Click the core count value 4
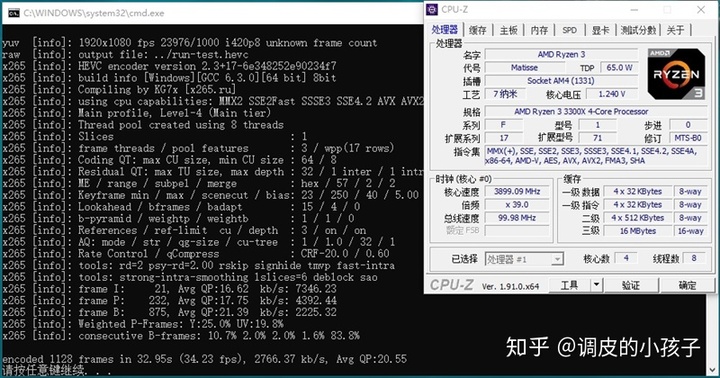 click(x=626, y=259)
